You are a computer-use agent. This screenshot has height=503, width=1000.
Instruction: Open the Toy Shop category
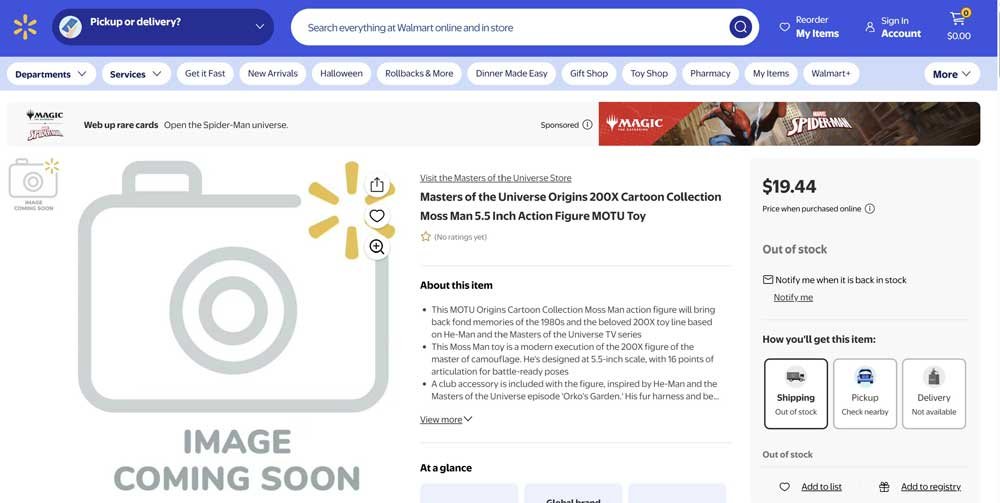pos(649,74)
